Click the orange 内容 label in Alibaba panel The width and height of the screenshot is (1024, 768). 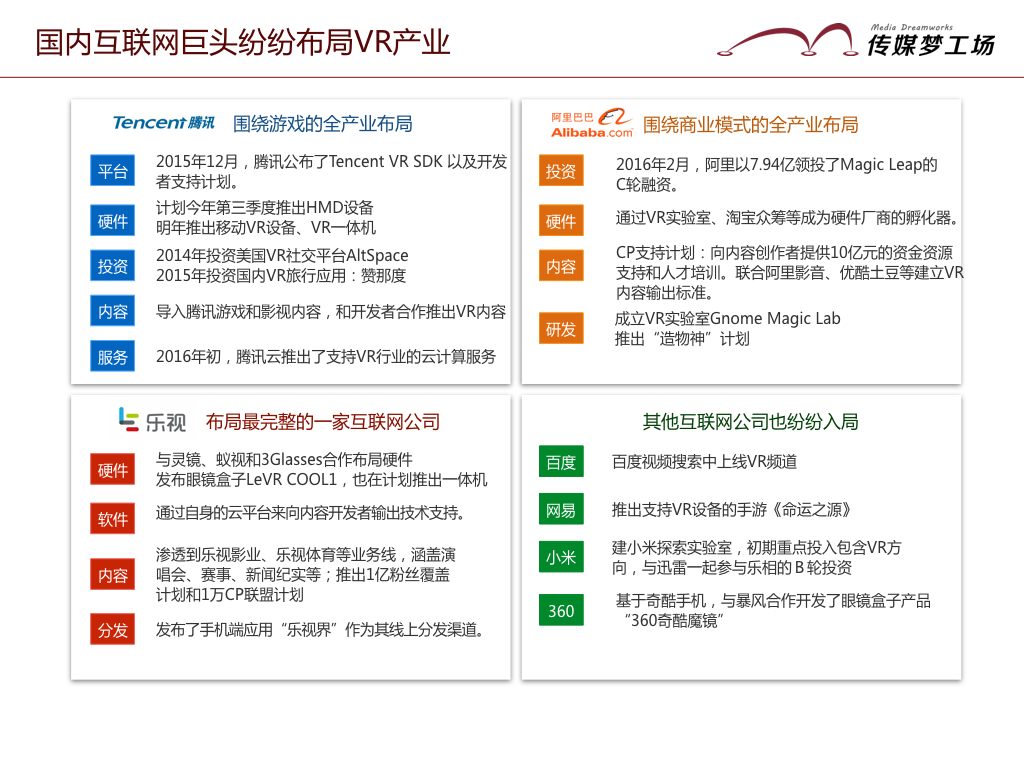pyautogui.click(x=561, y=267)
